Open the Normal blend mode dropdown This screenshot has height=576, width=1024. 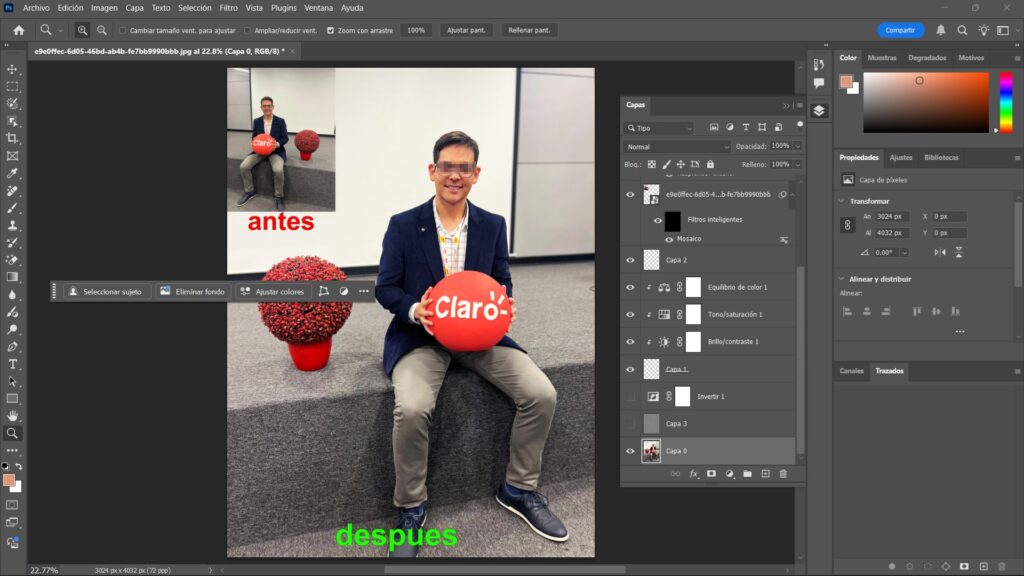[x=677, y=146]
